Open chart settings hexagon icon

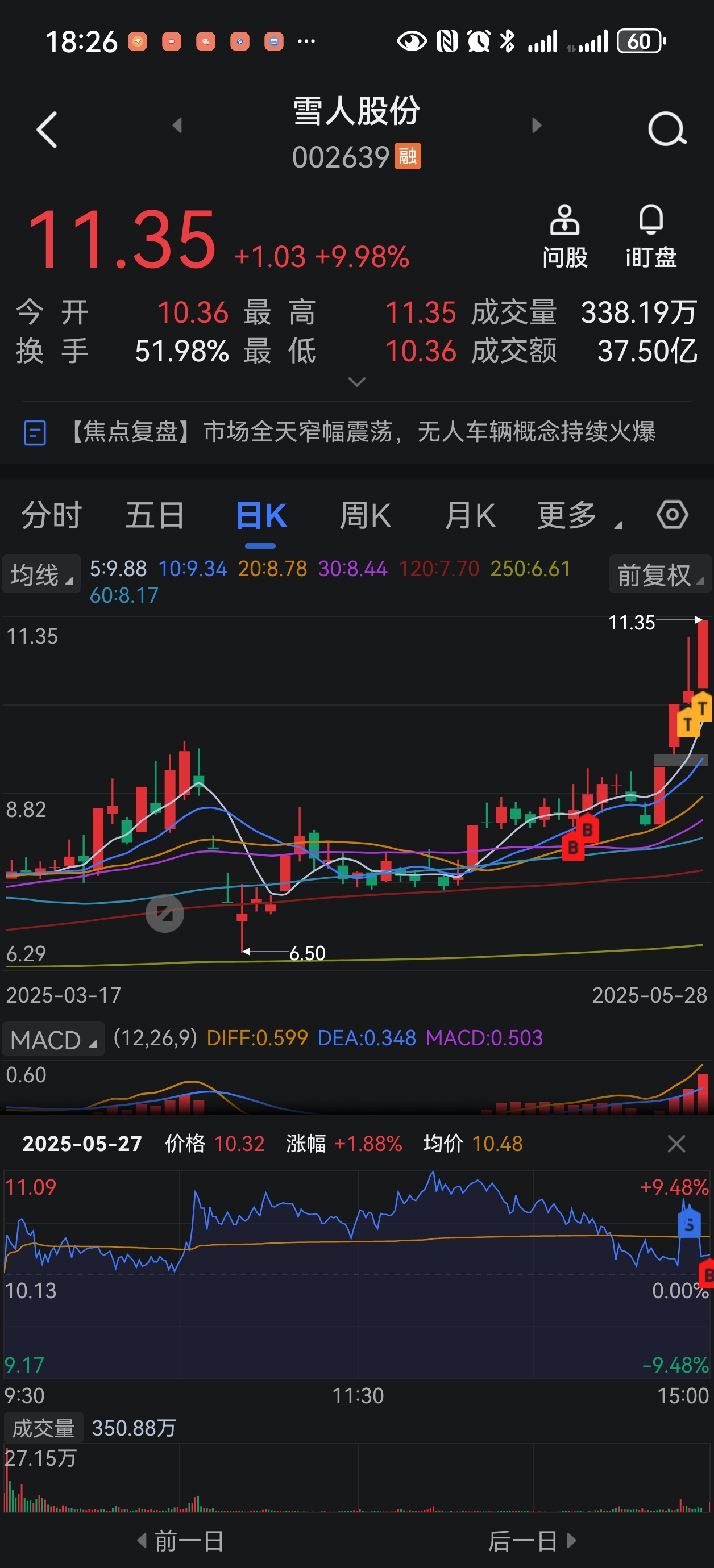tap(673, 515)
